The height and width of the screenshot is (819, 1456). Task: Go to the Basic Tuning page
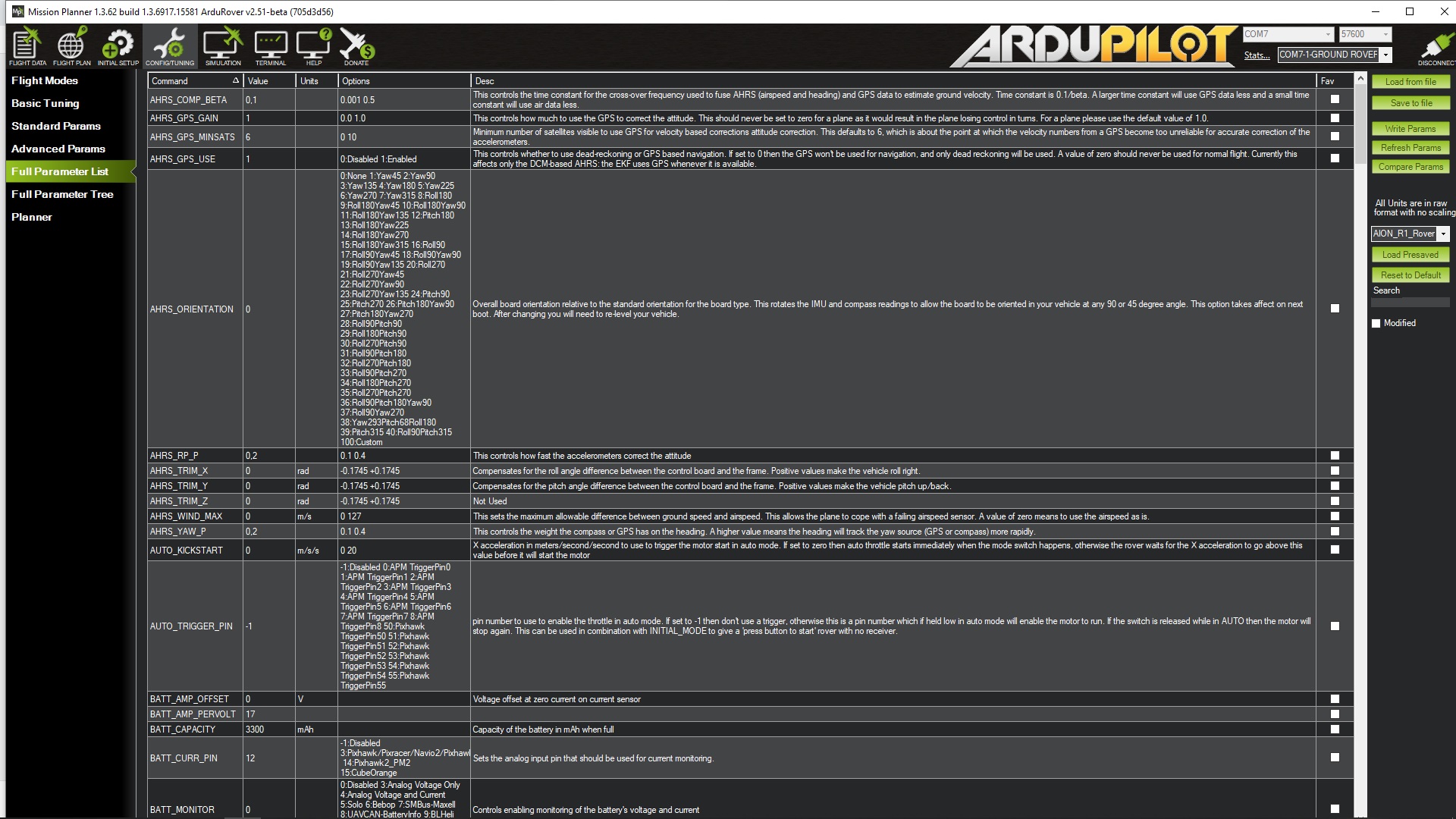point(45,103)
